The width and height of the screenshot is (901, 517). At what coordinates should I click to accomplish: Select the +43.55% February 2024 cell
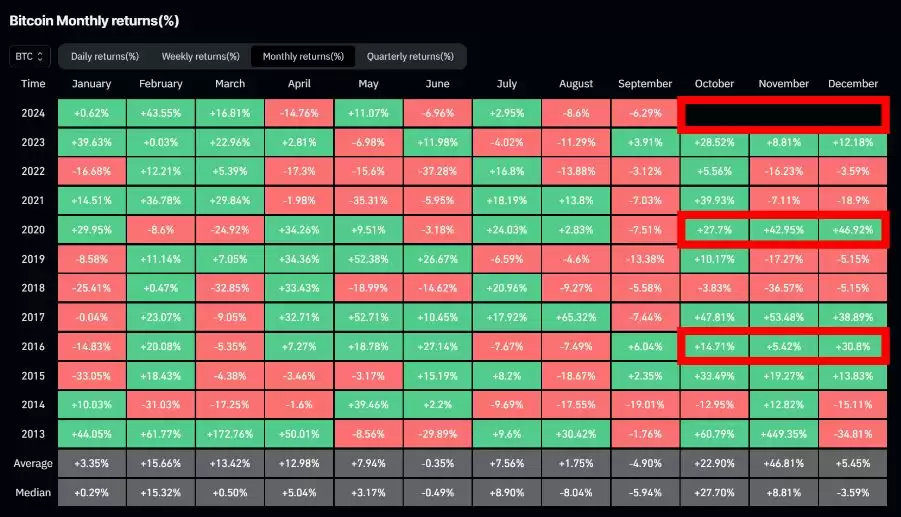[x=160, y=113]
